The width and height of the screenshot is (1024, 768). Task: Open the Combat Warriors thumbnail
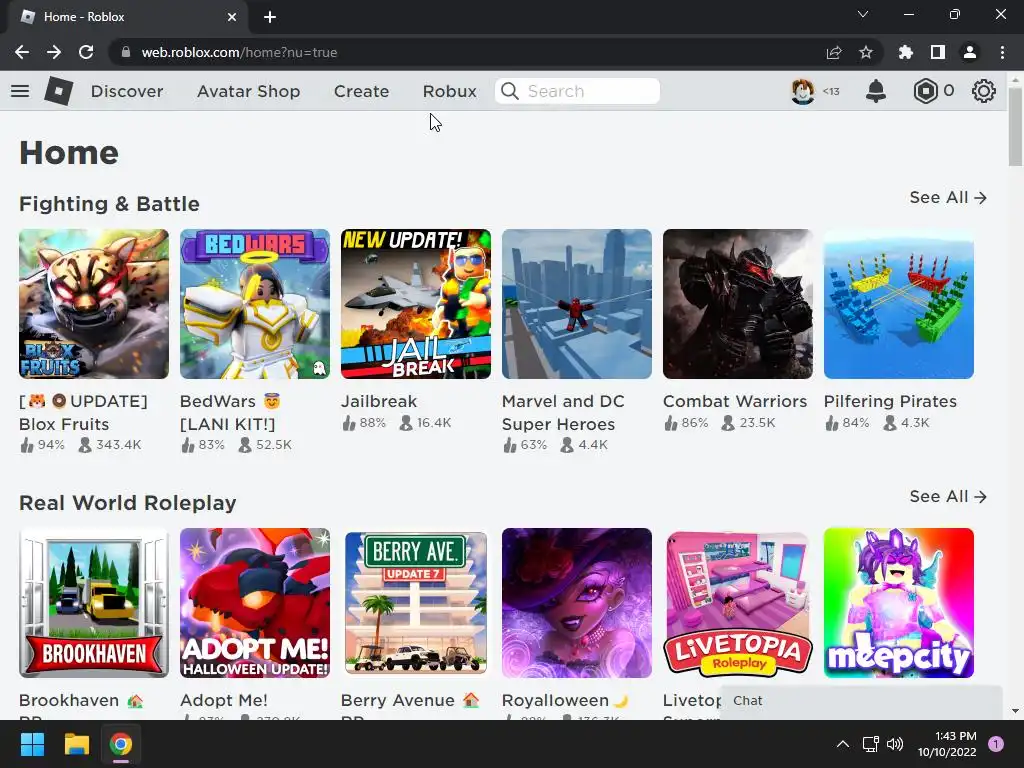point(737,304)
